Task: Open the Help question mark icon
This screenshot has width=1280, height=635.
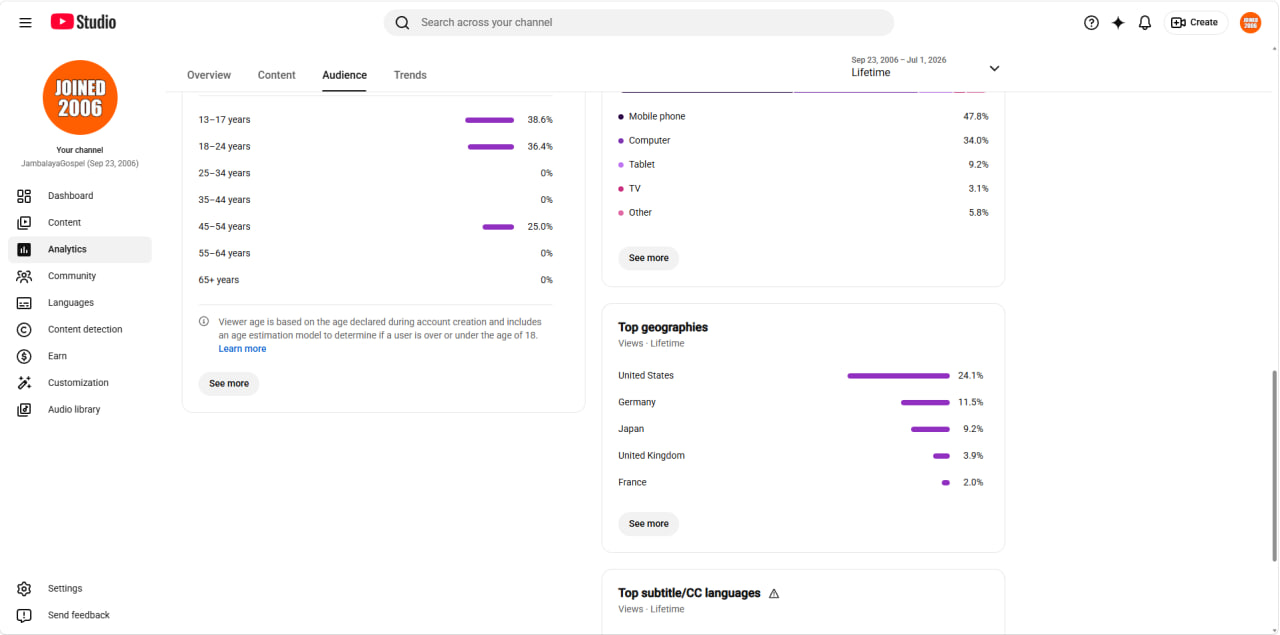Action: 1091,22
